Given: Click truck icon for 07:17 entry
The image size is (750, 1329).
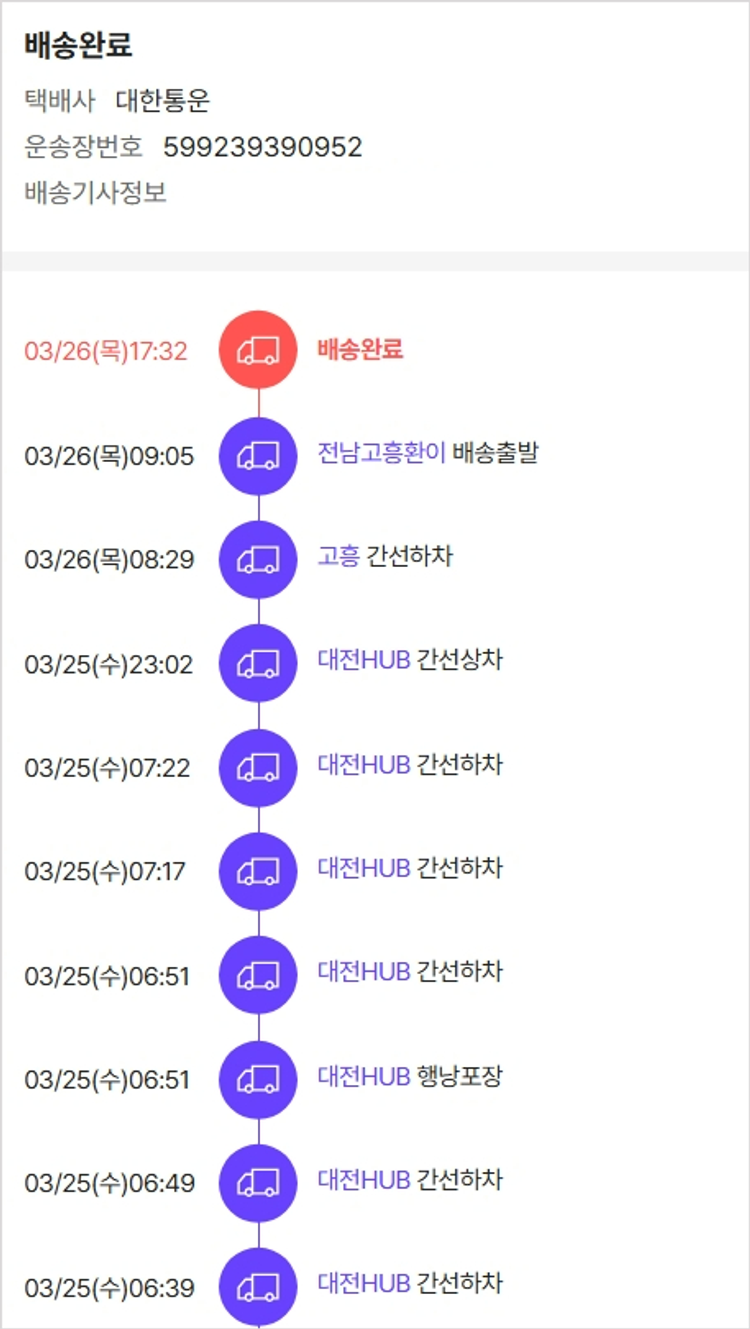Looking at the screenshot, I should click(x=258, y=871).
